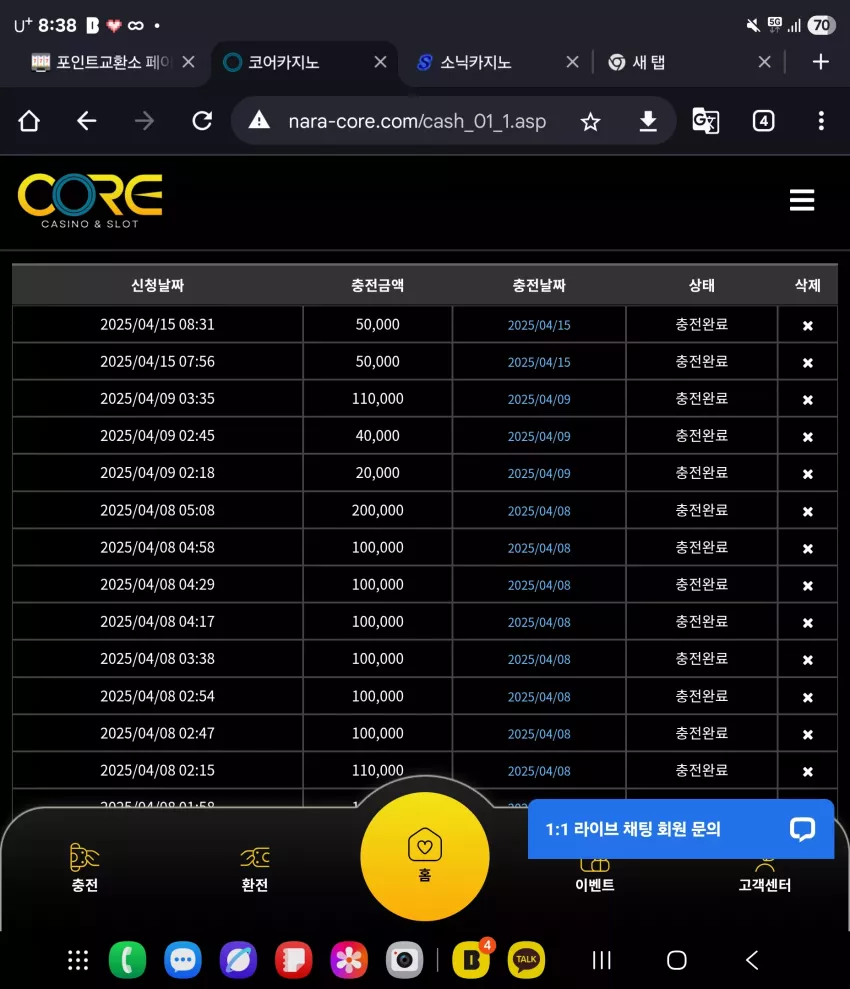The width and height of the screenshot is (850, 989).
Task: Open the 1:1 라이브 채팅 회원 문의 chat
Action: pos(681,829)
